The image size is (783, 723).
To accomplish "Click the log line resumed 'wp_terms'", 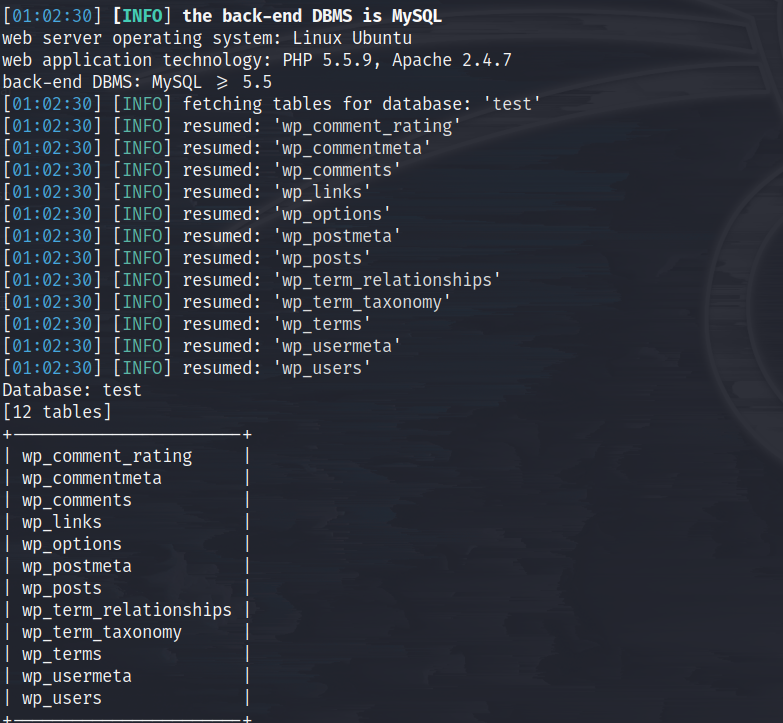I will point(187,324).
